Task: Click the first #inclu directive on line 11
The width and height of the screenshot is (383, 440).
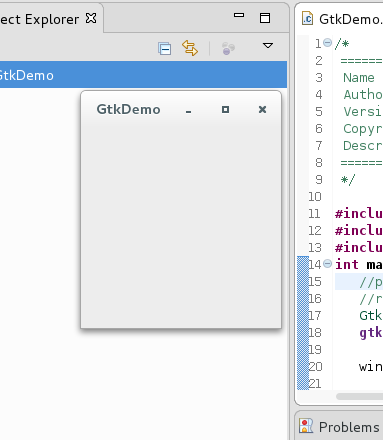Action: (359, 214)
